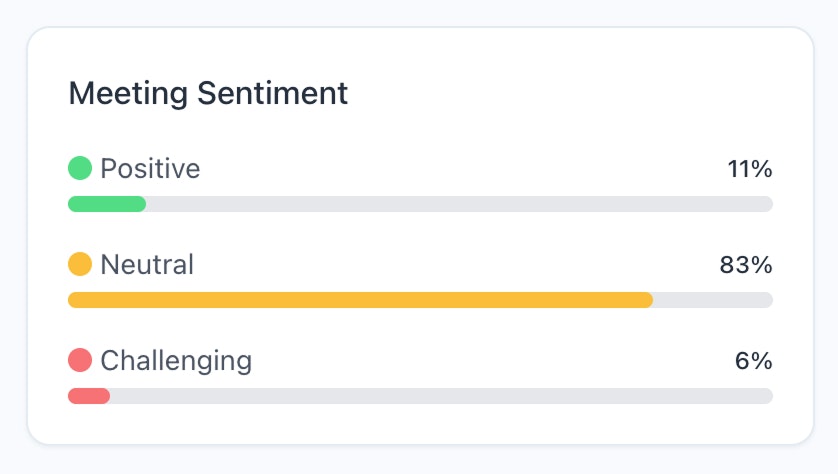Click the gray unfilled Challenging bar track

[440, 396]
